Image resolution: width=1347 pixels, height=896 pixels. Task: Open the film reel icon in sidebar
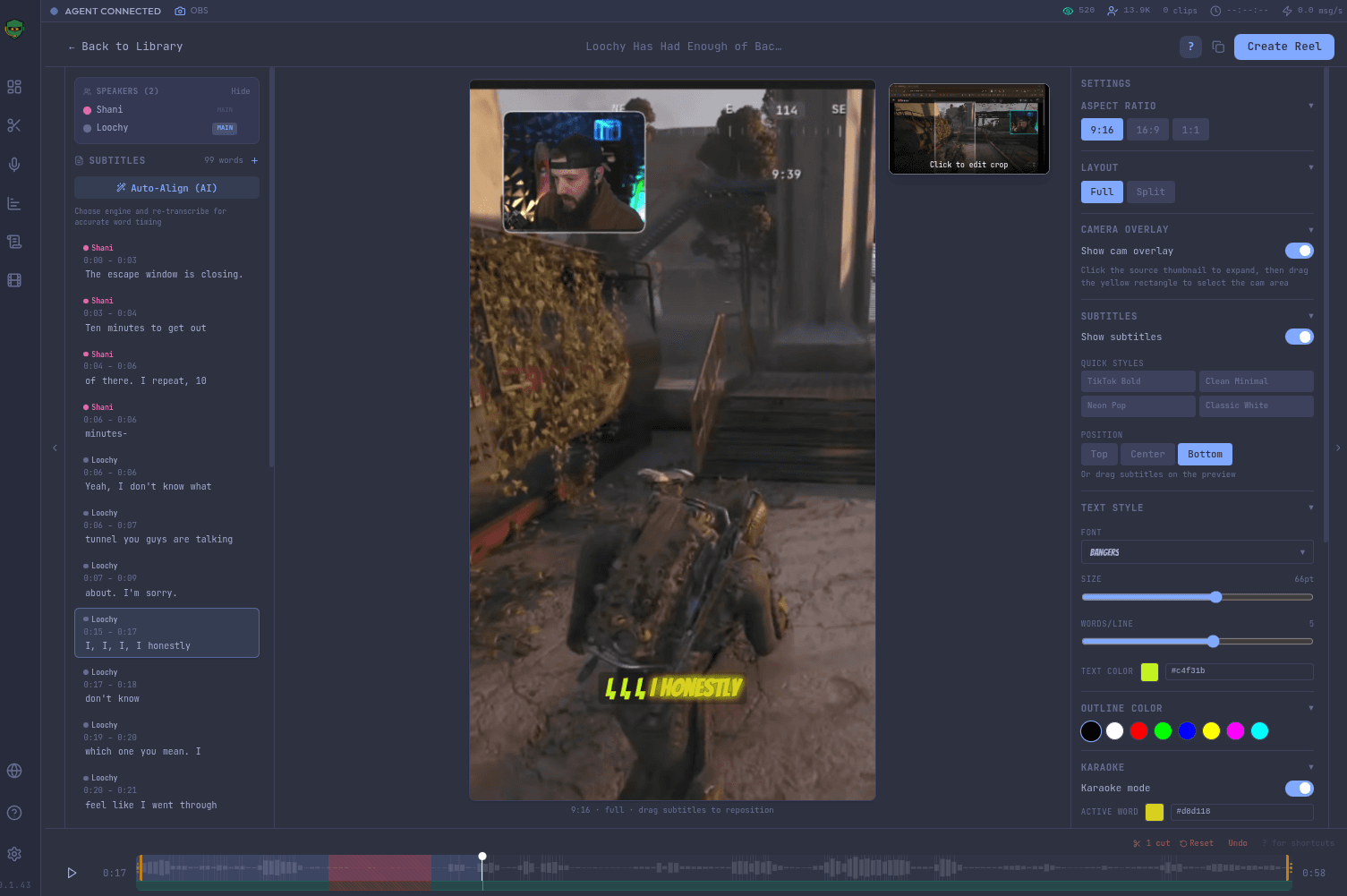click(x=14, y=280)
